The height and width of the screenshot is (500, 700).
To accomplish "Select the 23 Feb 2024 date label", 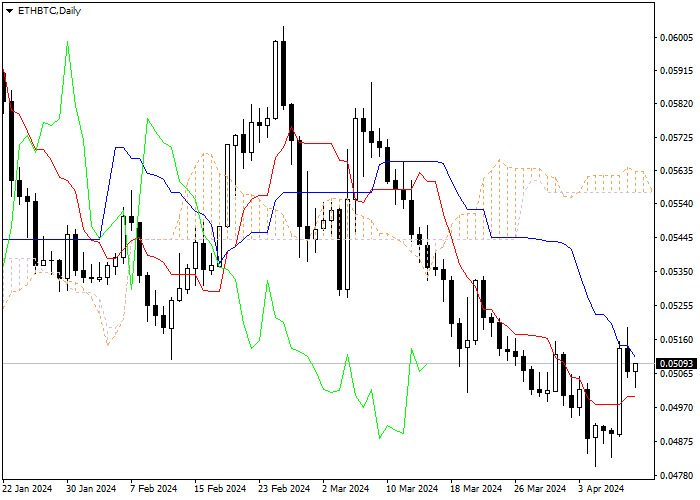I will (x=284, y=488).
